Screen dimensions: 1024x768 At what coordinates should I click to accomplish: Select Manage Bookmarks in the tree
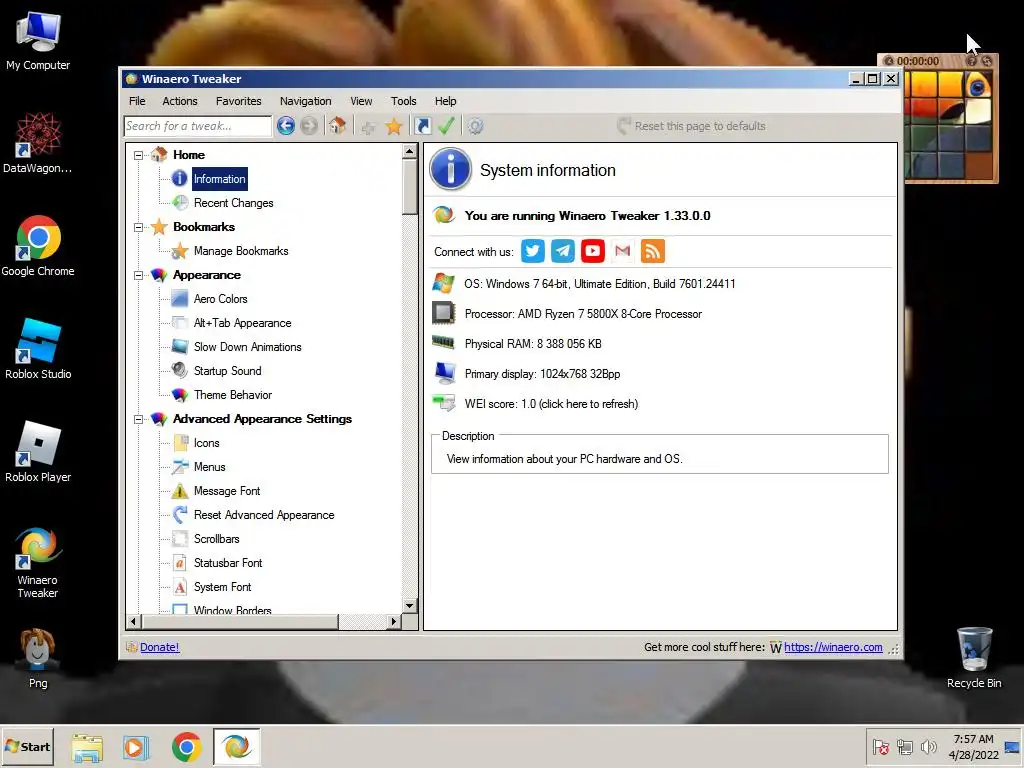[240, 251]
